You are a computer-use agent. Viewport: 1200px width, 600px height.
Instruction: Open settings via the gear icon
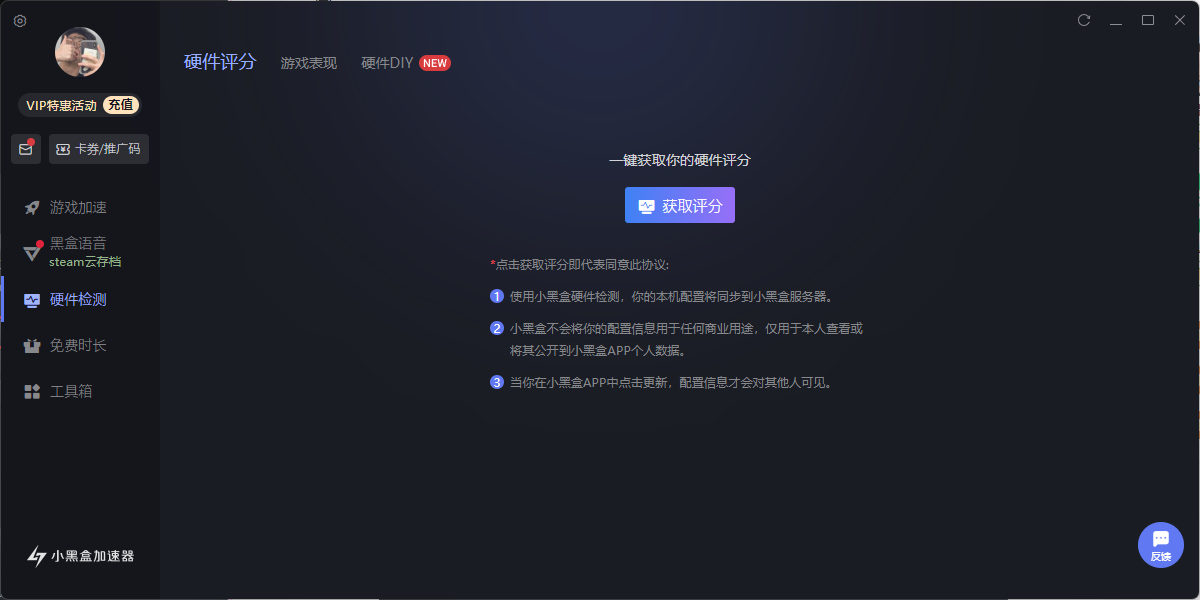pos(20,21)
